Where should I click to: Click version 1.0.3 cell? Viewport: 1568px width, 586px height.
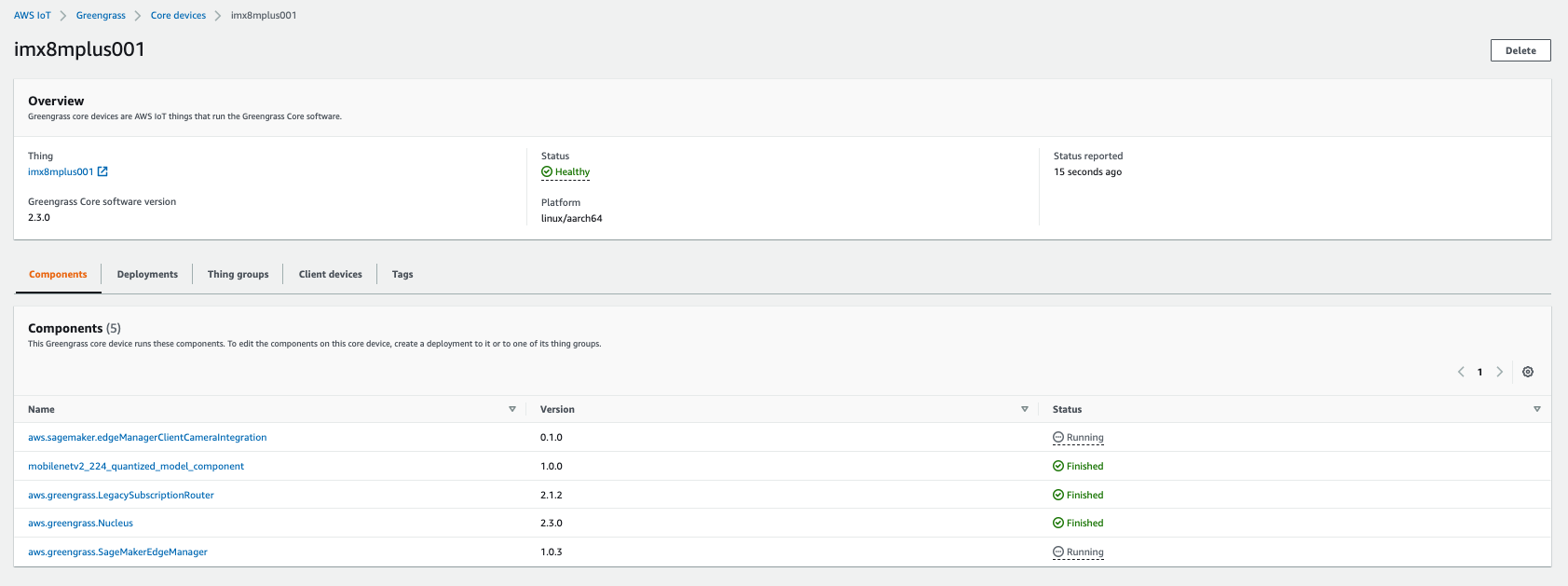point(552,552)
